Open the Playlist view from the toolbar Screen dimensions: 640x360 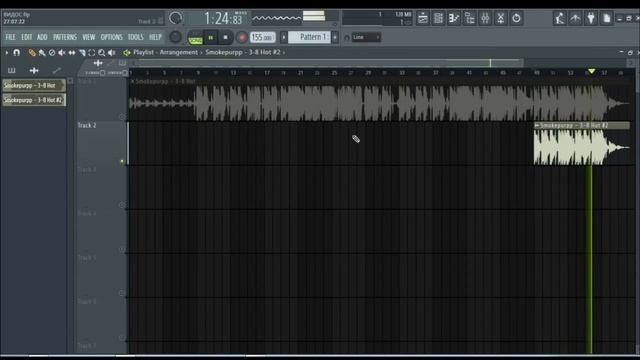(423, 18)
